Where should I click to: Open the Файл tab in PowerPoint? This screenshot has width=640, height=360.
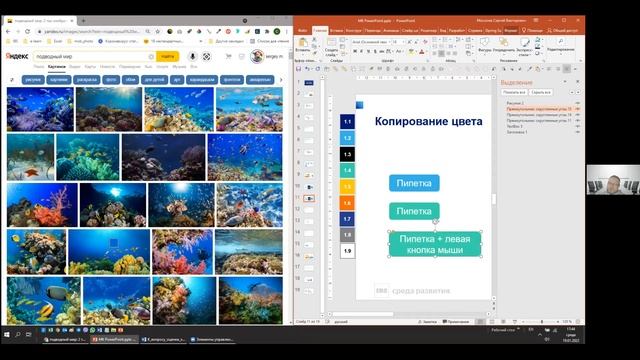(x=302, y=31)
